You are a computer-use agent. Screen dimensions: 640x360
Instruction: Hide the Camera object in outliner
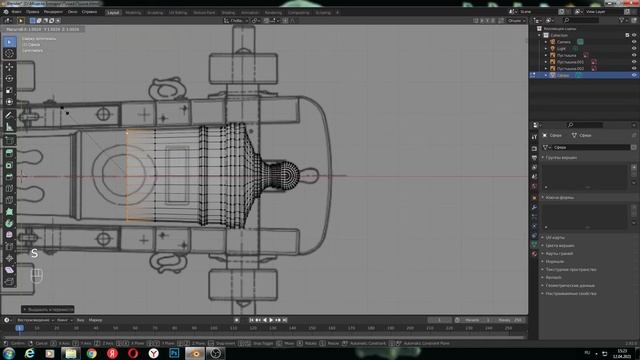tap(634, 42)
